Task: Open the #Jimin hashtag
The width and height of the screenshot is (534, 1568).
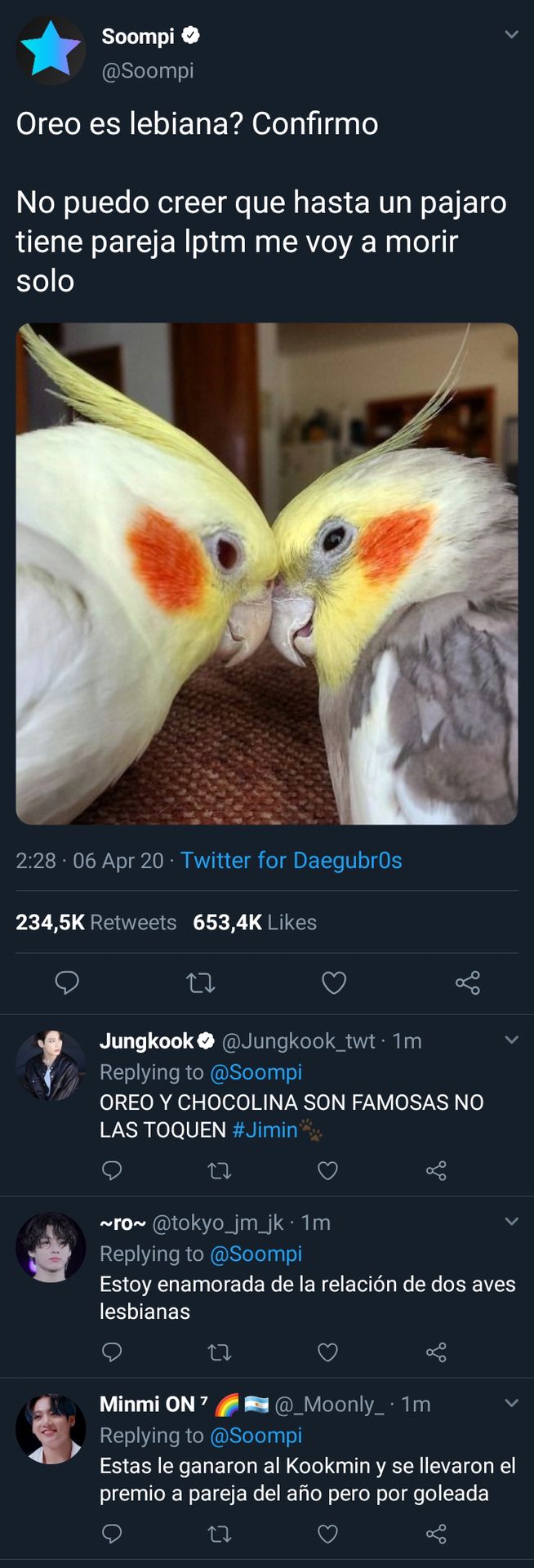Action: (265, 1130)
